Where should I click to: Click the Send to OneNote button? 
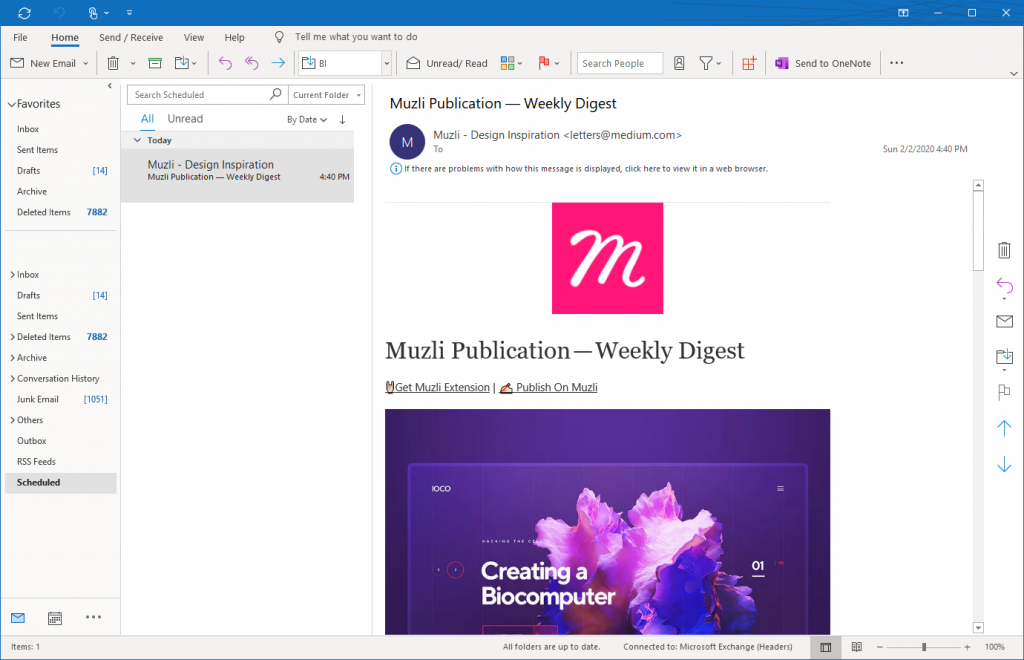tap(822, 63)
